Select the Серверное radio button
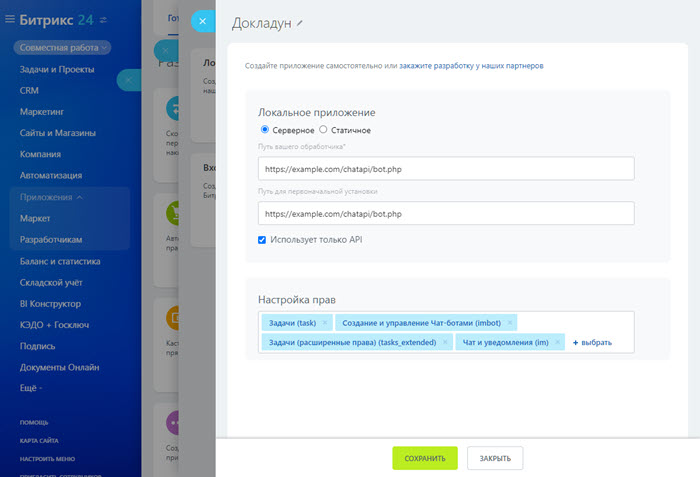This screenshot has width=700, height=477. [265, 129]
